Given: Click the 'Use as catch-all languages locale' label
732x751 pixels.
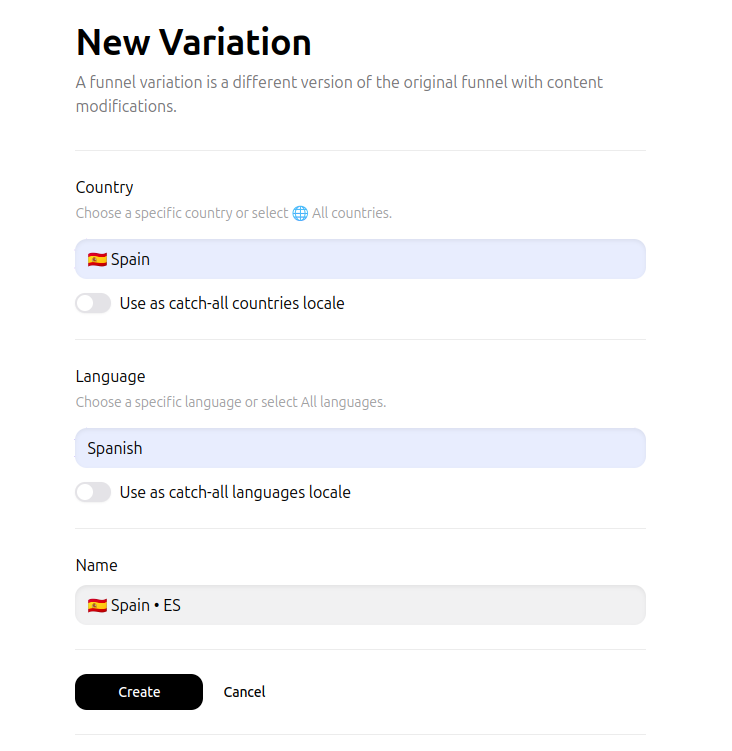Looking at the screenshot, I should [x=235, y=492].
